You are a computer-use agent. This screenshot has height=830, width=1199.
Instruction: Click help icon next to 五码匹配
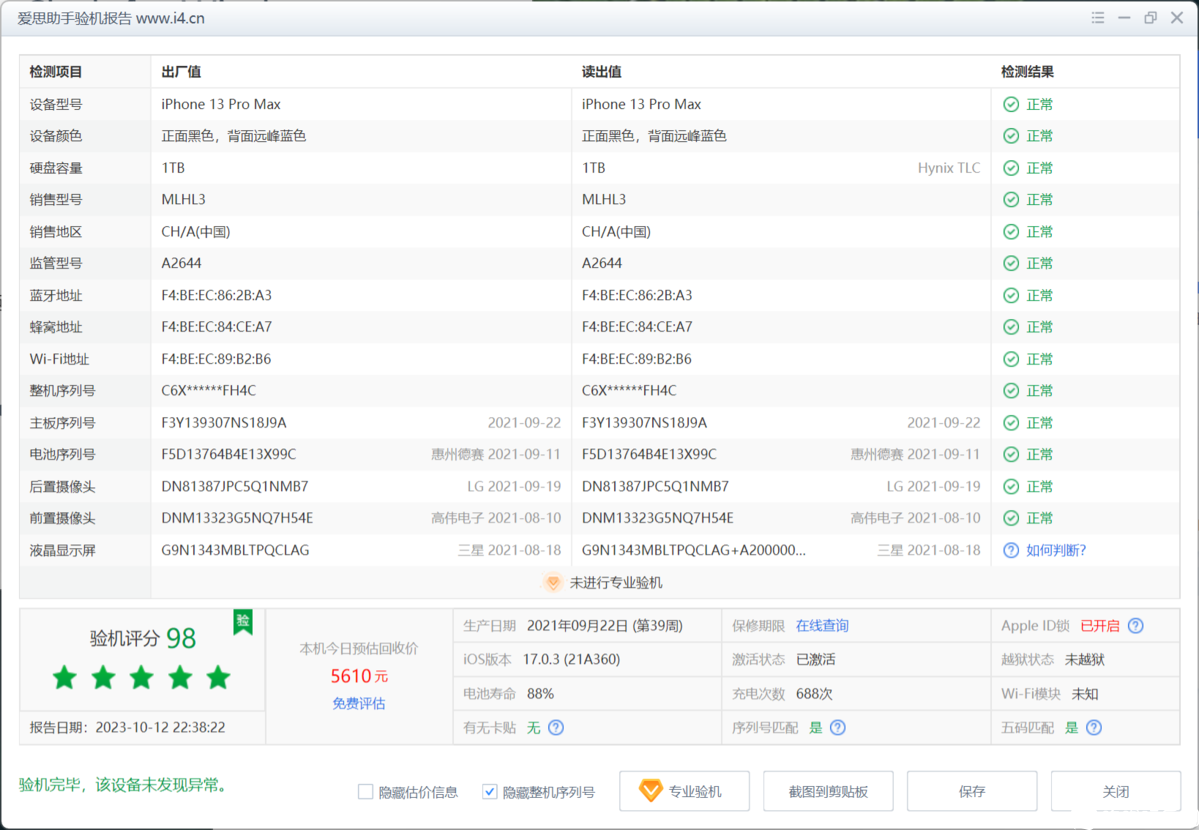(x=1094, y=727)
